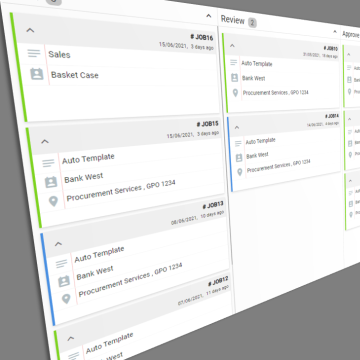The height and width of the screenshot is (360, 360).
Task: Select the Review column title
Action: 233,20
